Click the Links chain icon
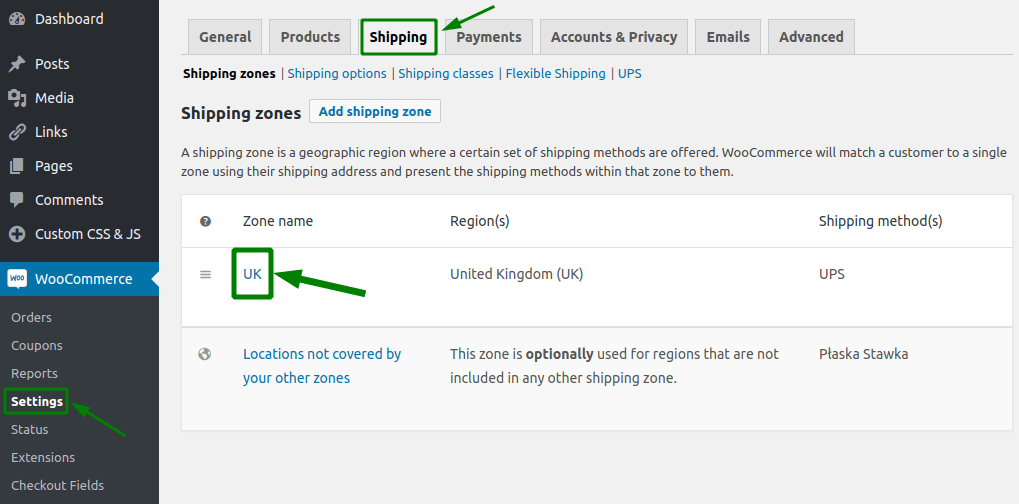1019x504 pixels. click(17, 132)
